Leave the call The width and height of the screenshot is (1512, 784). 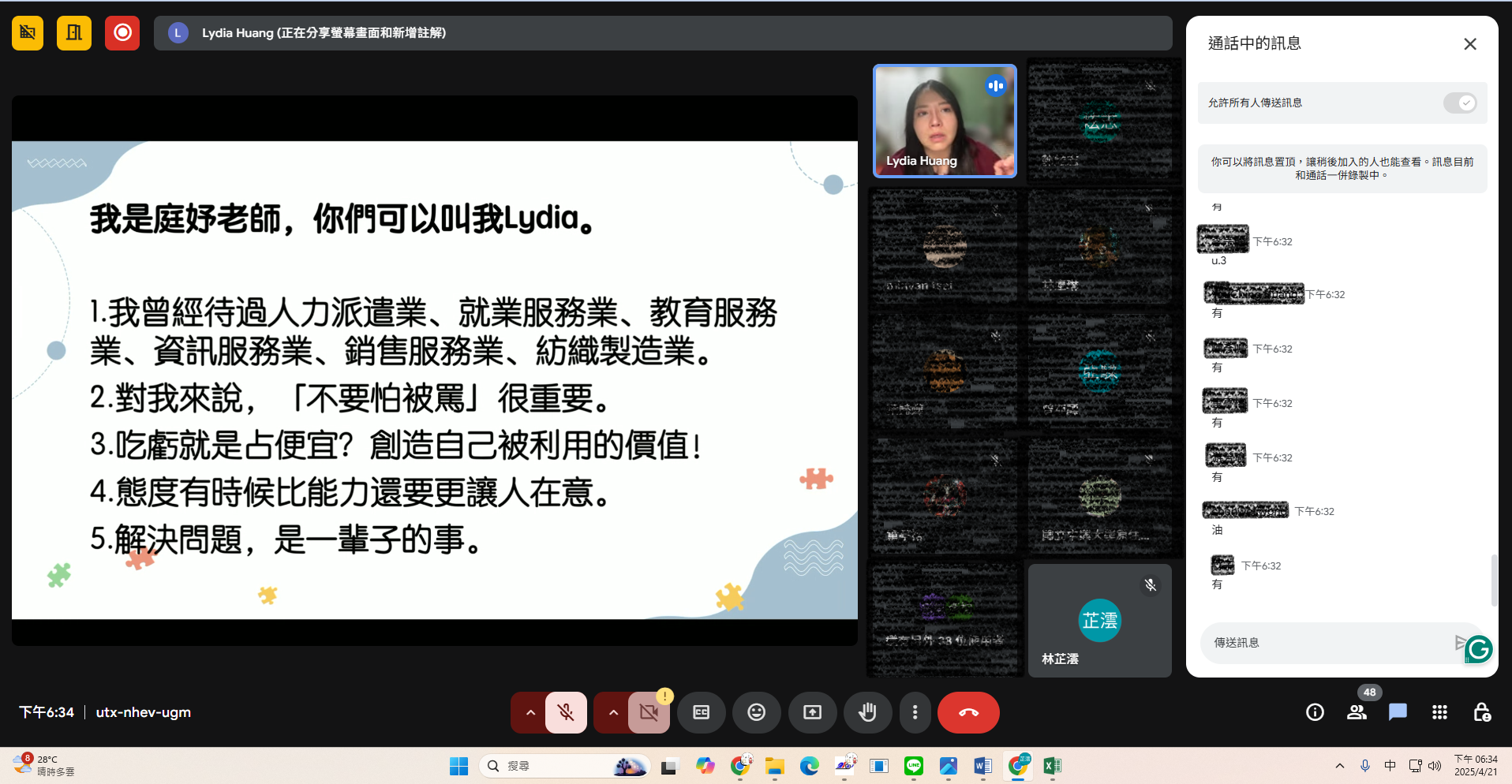(968, 712)
